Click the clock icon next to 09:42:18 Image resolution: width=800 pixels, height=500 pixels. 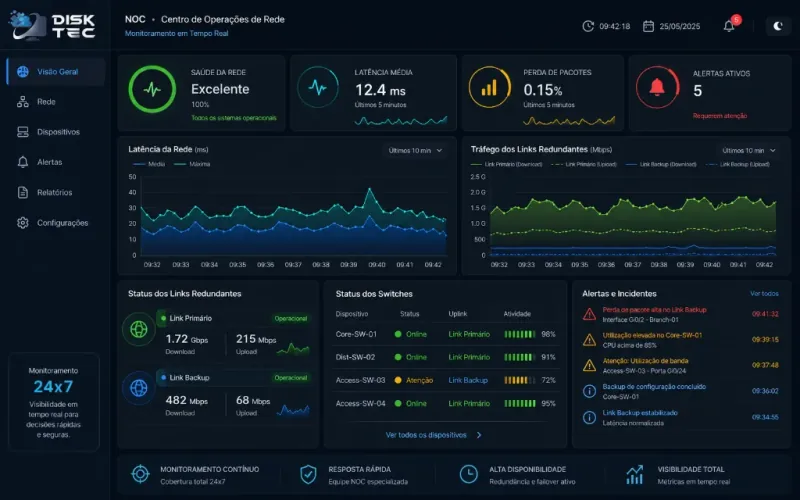click(588, 26)
